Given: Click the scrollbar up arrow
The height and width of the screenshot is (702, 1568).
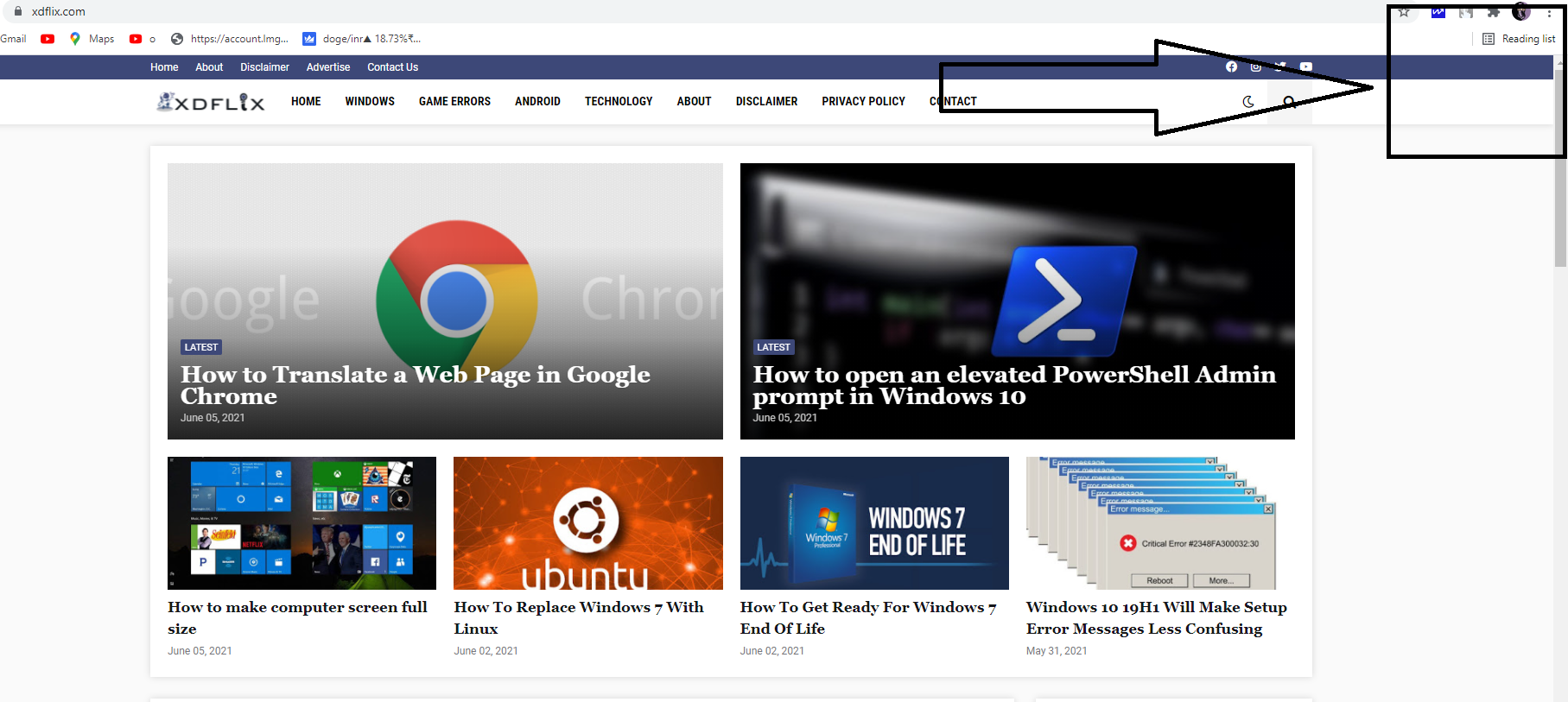Looking at the screenshot, I should click(x=1560, y=62).
